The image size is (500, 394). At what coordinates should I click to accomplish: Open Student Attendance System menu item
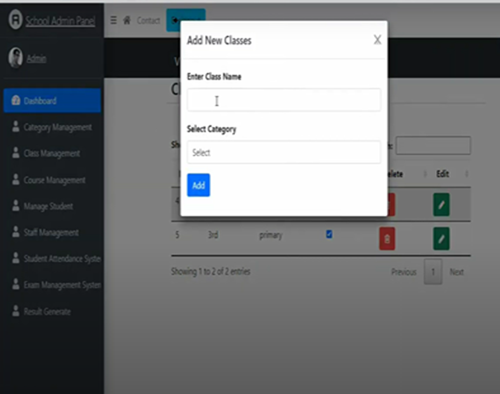(52, 258)
